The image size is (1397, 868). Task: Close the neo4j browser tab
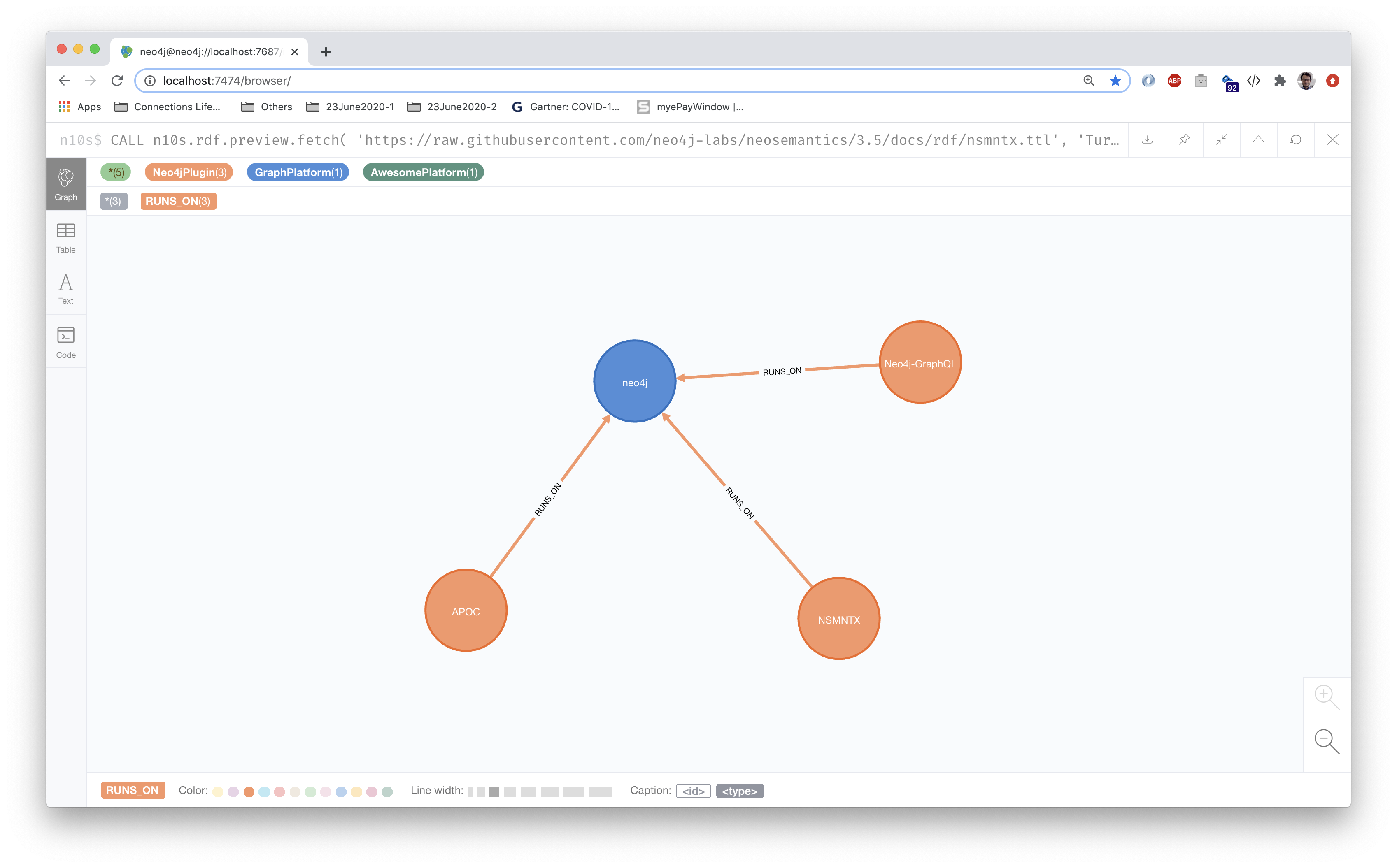pyautogui.click(x=295, y=52)
